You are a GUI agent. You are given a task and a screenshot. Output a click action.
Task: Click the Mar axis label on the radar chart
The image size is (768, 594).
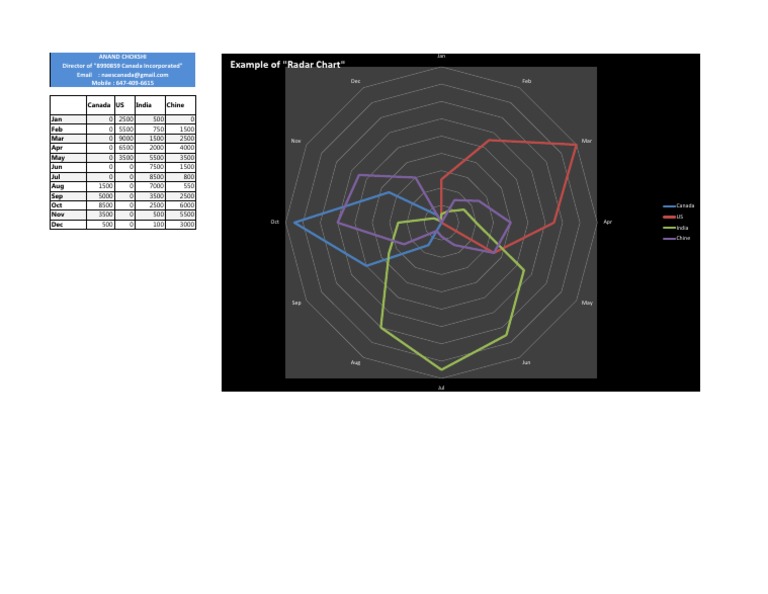coord(586,141)
